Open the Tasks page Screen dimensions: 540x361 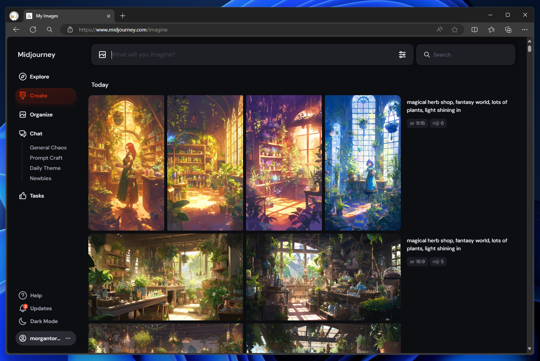coord(31,196)
